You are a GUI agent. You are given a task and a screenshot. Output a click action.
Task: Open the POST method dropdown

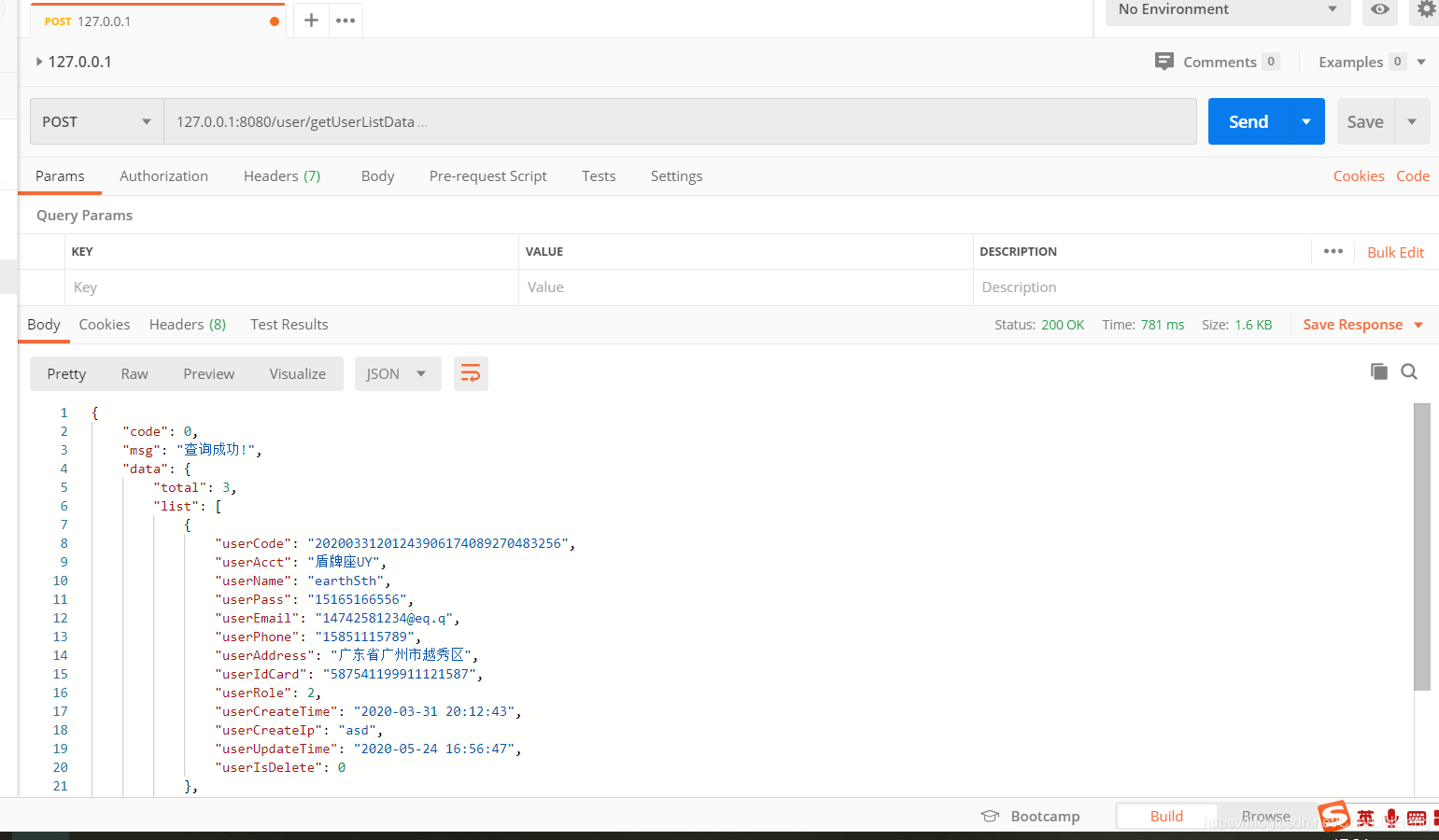[96, 121]
